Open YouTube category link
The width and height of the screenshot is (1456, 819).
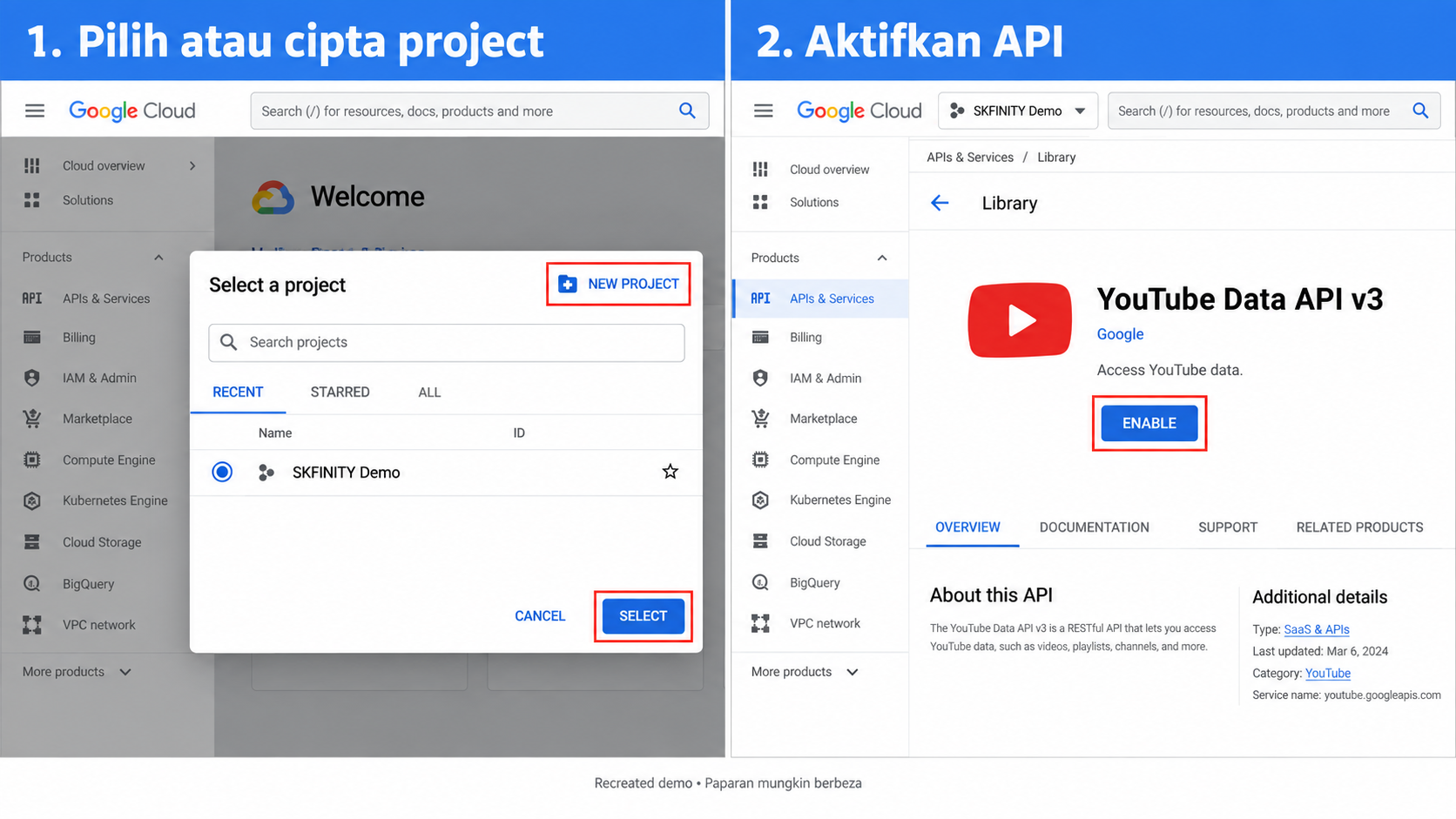(x=1328, y=674)
